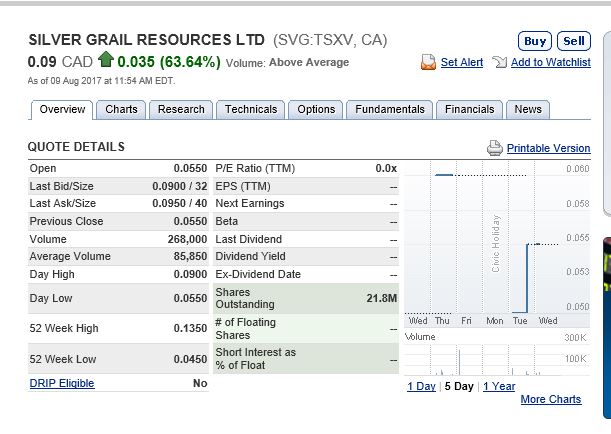View the Financials tab
The image size is (611, 434).
469,109
